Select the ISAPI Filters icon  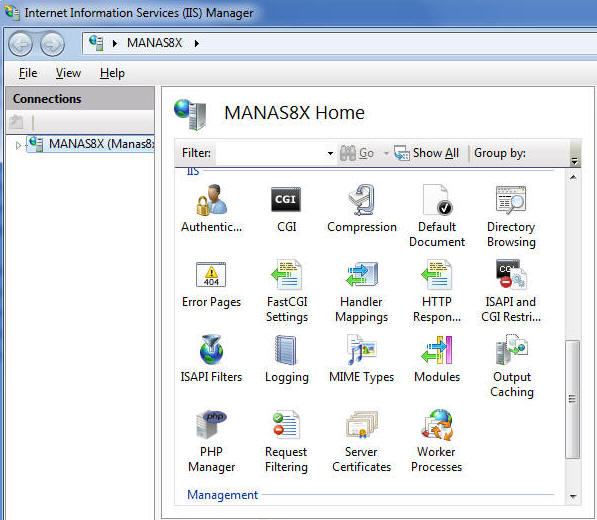tap(211, 359)
